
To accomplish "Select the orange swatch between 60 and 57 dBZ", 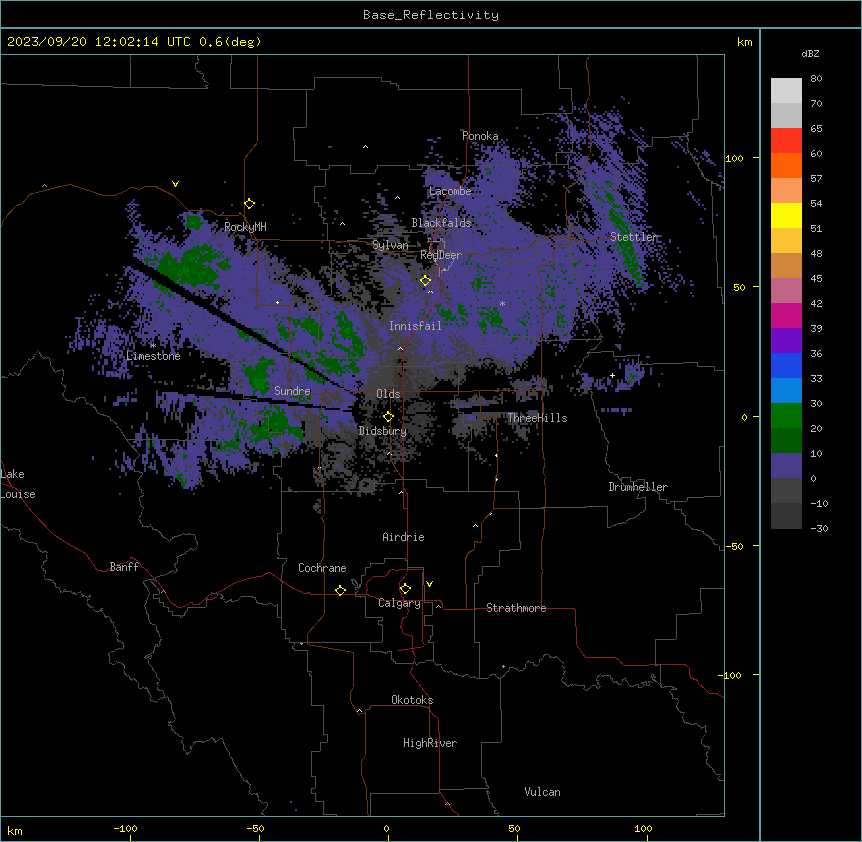I will [x=786, y=165].
